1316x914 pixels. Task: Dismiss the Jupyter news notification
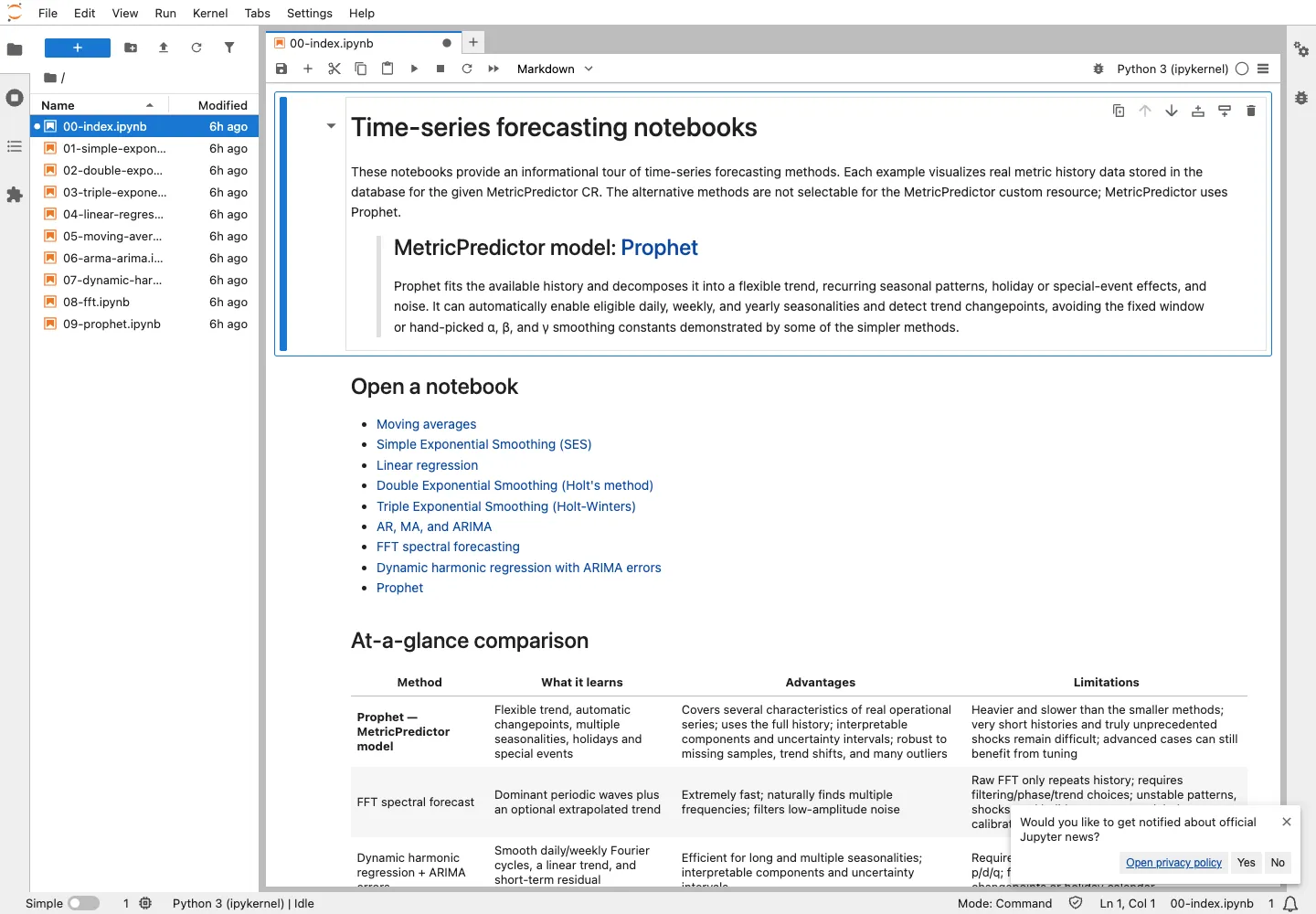point(1287,822)
